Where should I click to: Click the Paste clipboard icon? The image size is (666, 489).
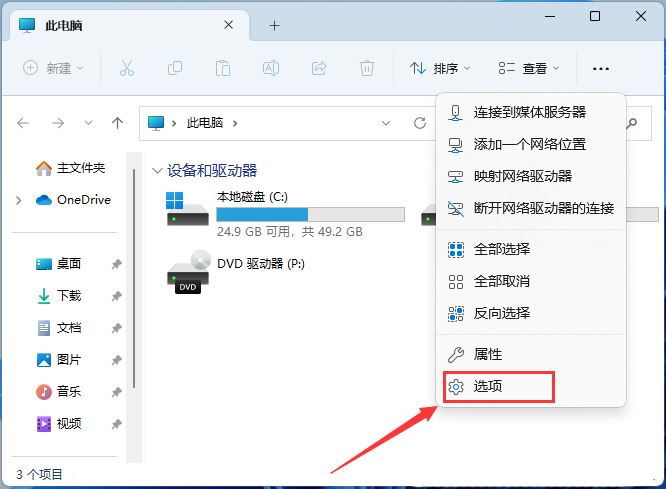coord(222,68)
